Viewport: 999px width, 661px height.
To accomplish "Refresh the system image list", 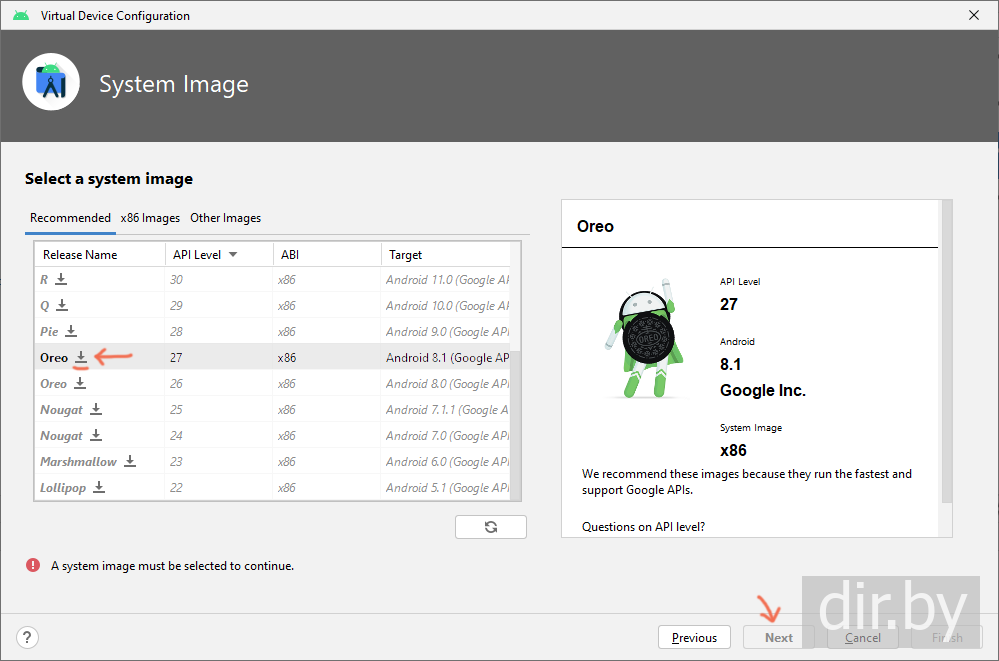I will 490,527.
